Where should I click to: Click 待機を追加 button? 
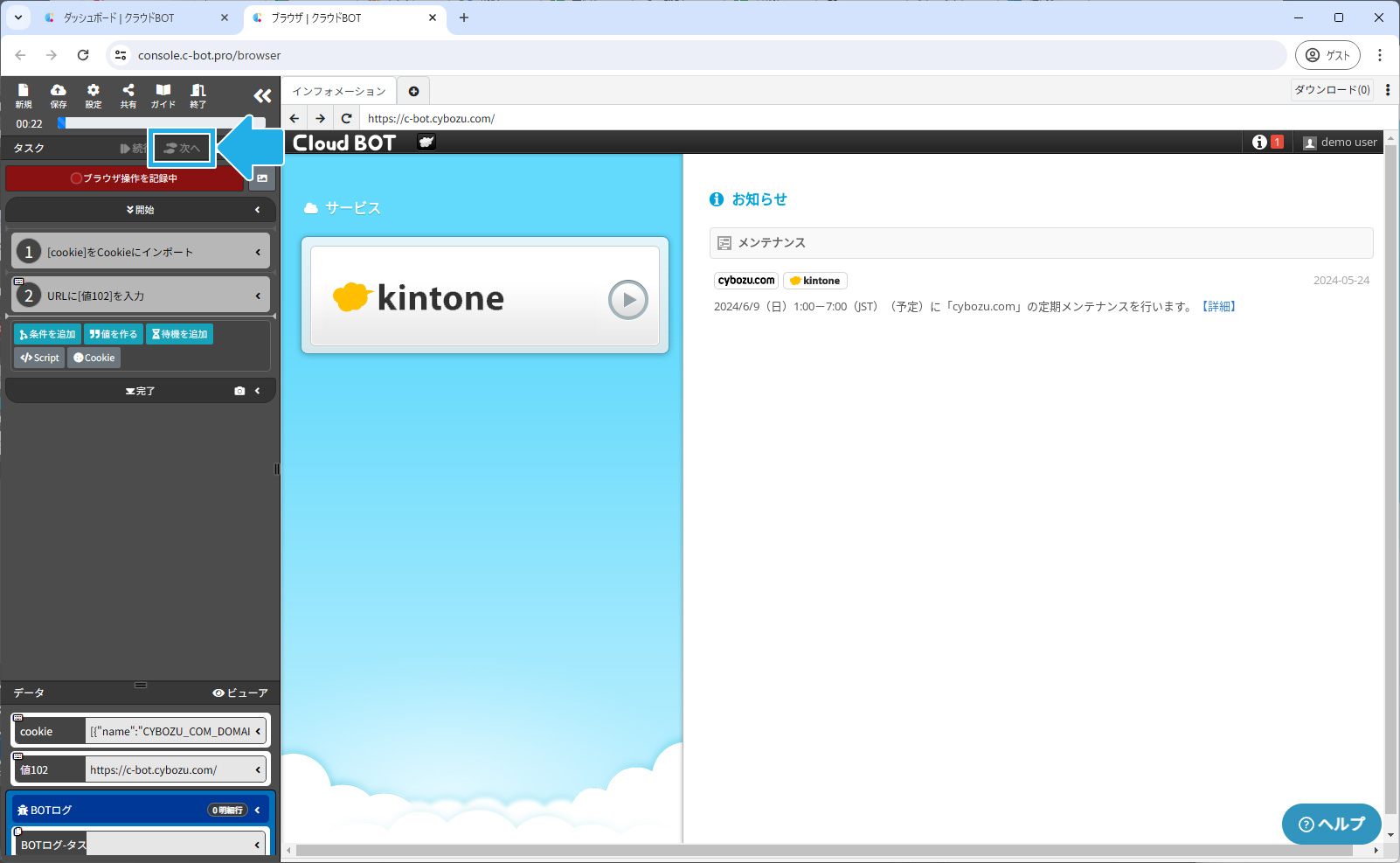click(x=179, y=334)
